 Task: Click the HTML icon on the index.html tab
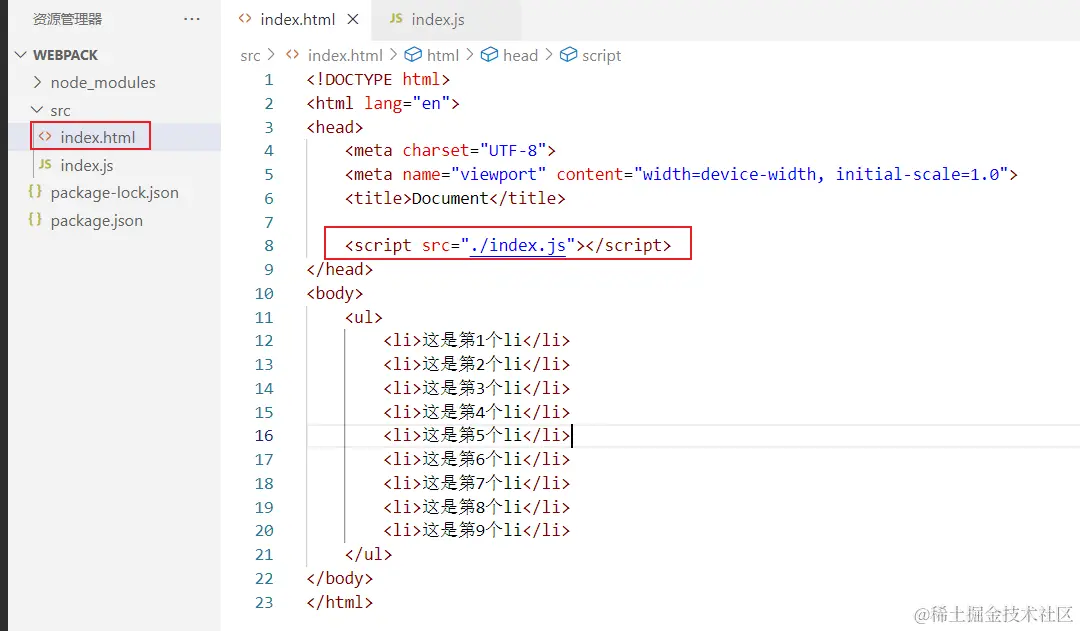pos(245,19)
